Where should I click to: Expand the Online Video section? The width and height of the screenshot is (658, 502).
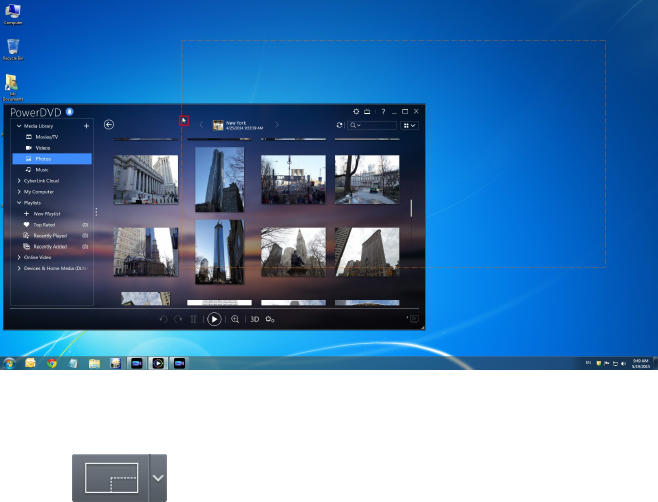click(19, 257)
